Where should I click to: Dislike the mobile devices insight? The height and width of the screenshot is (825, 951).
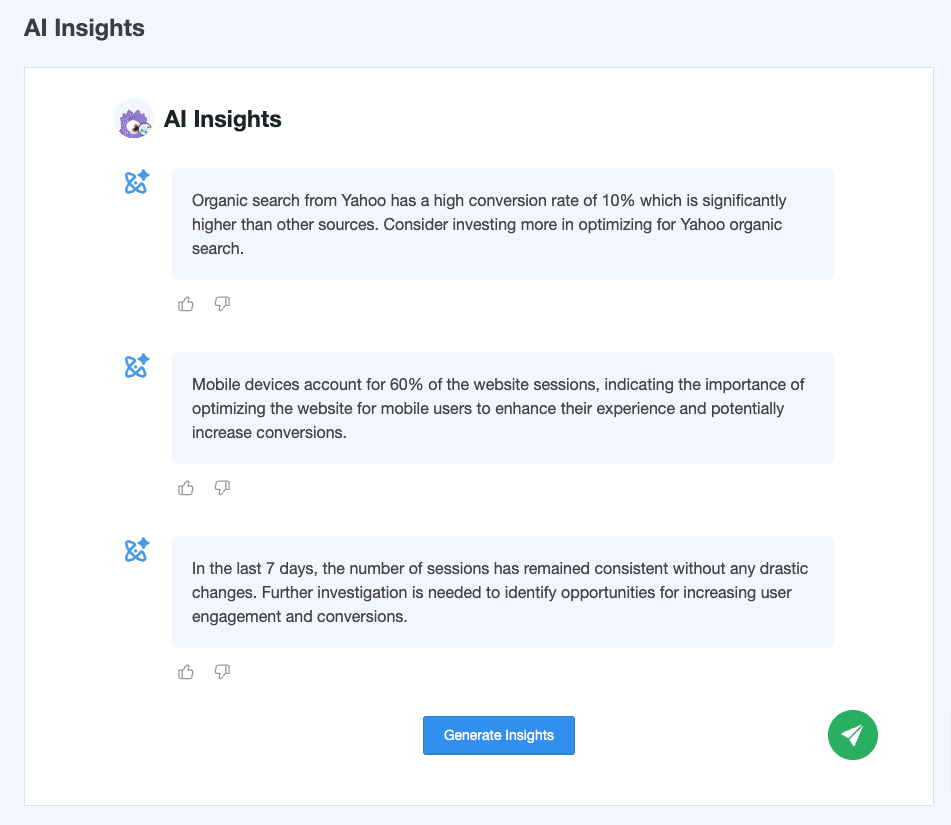222,487
